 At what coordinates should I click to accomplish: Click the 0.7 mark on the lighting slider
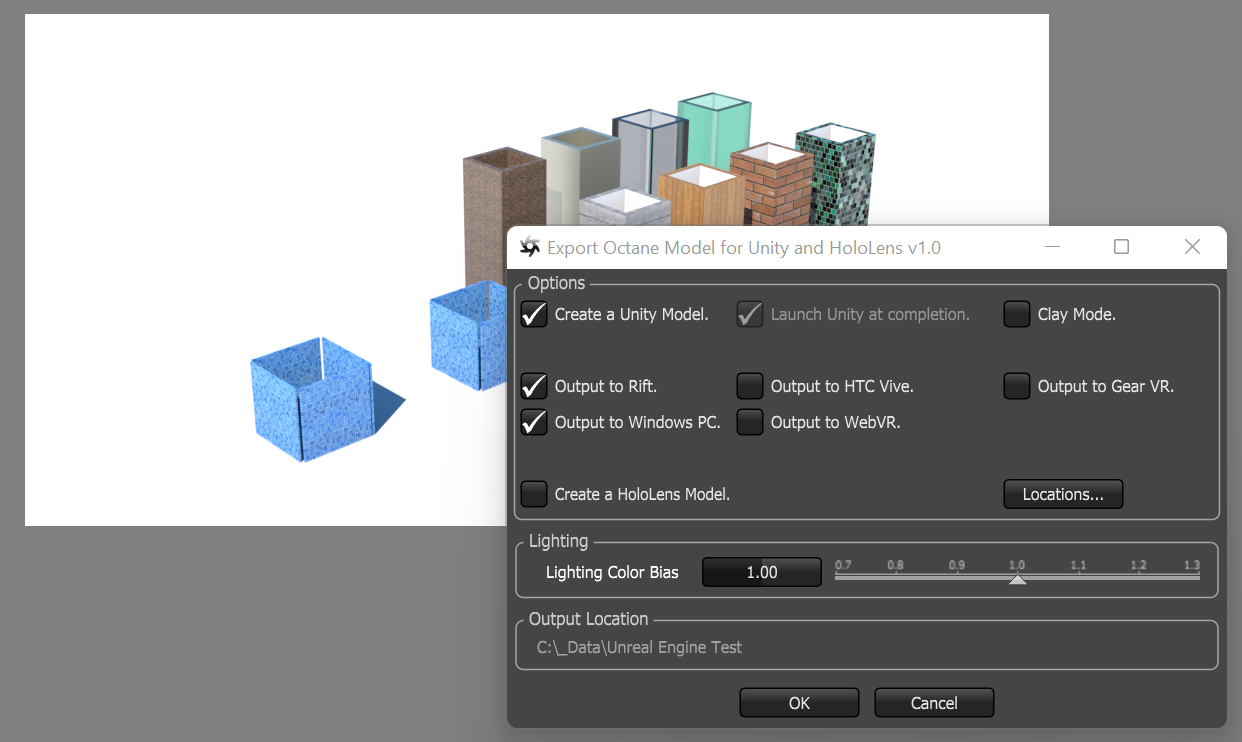(x=843, y=565)
